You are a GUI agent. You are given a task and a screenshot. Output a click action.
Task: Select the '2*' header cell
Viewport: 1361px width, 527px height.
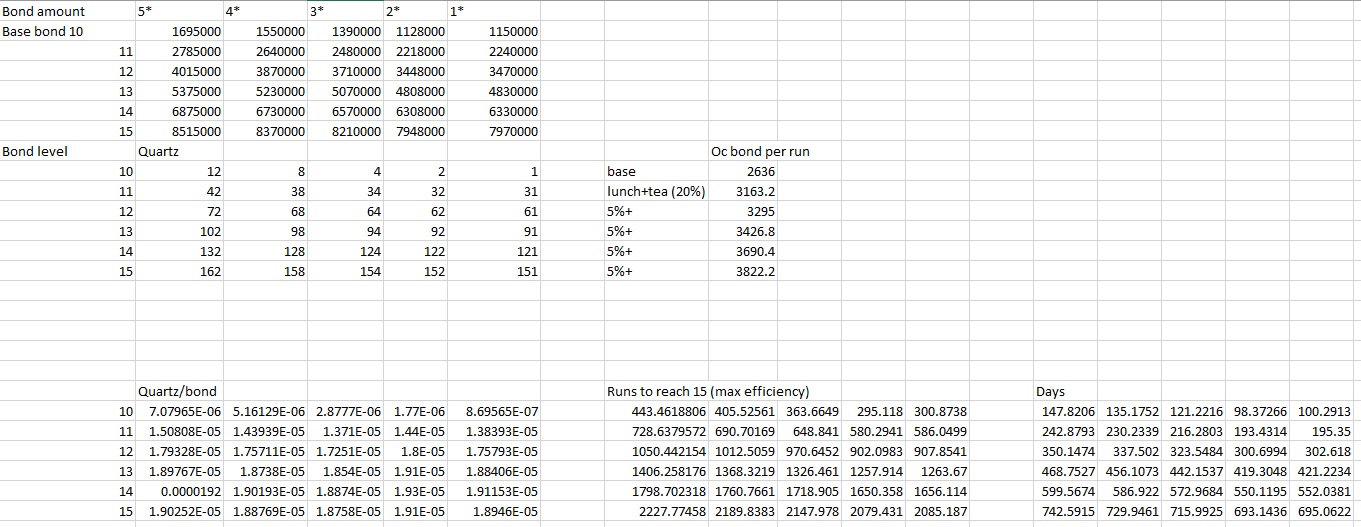[x=415, y=11]
